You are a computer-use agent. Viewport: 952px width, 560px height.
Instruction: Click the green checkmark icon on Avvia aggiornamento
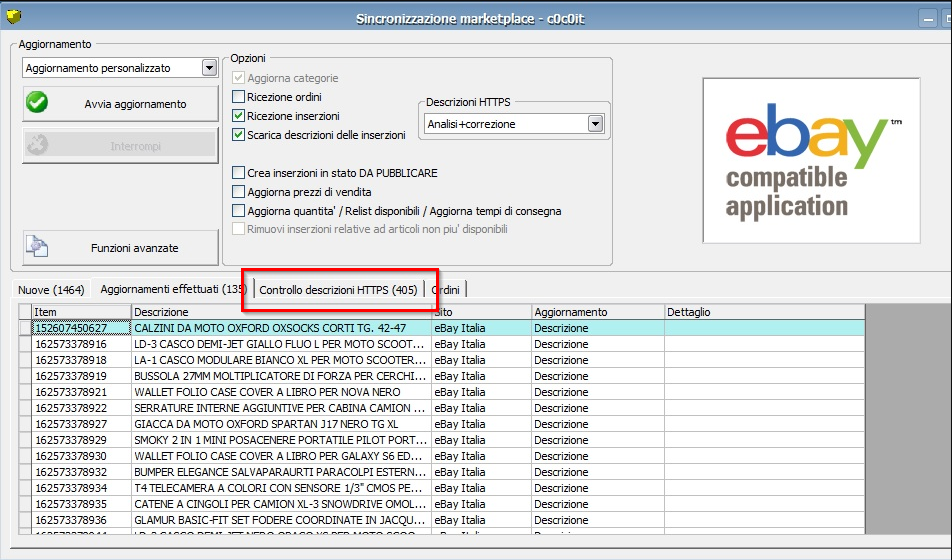37,103
